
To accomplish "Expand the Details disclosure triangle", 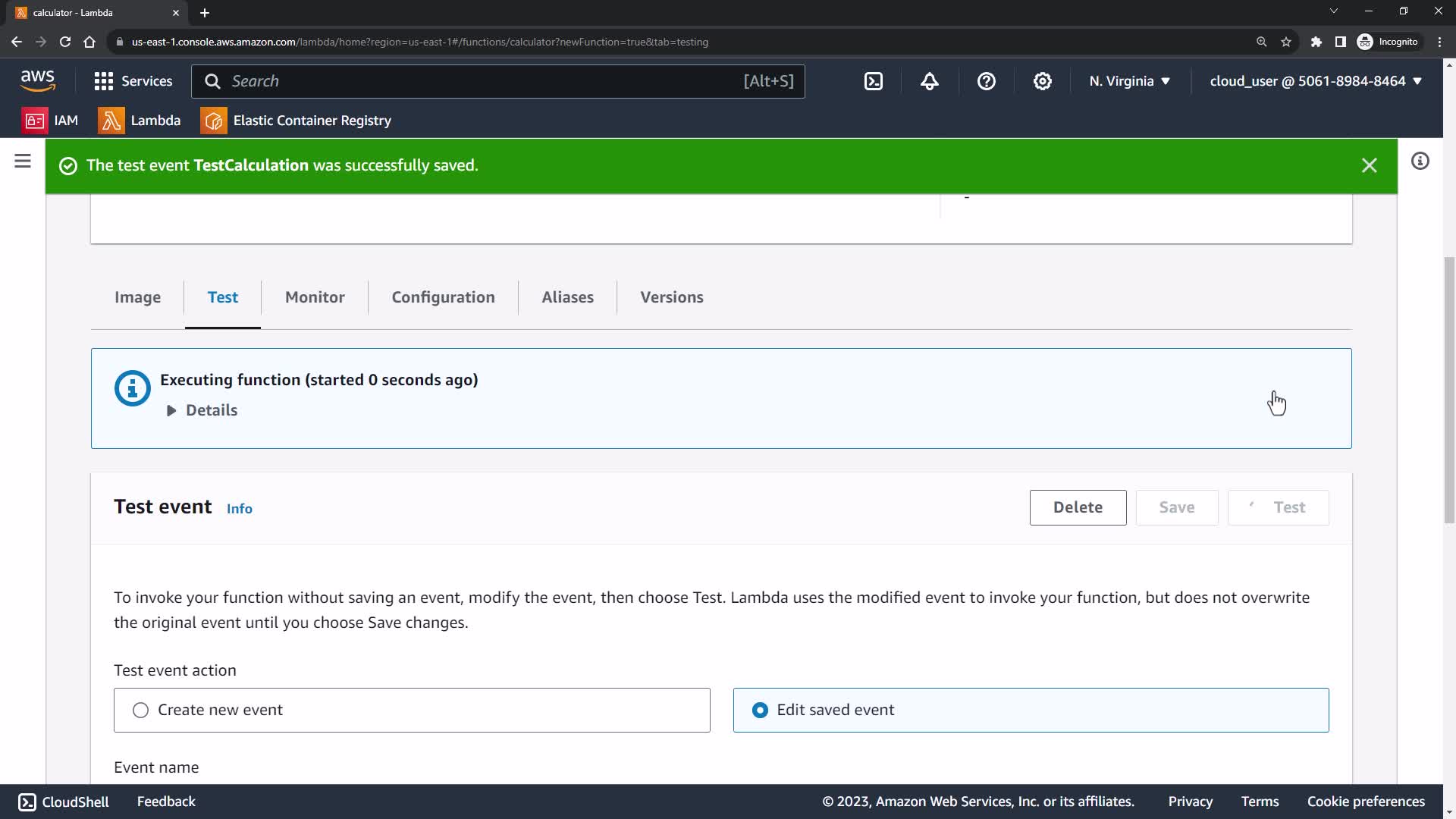I will [x=171, y=410].
